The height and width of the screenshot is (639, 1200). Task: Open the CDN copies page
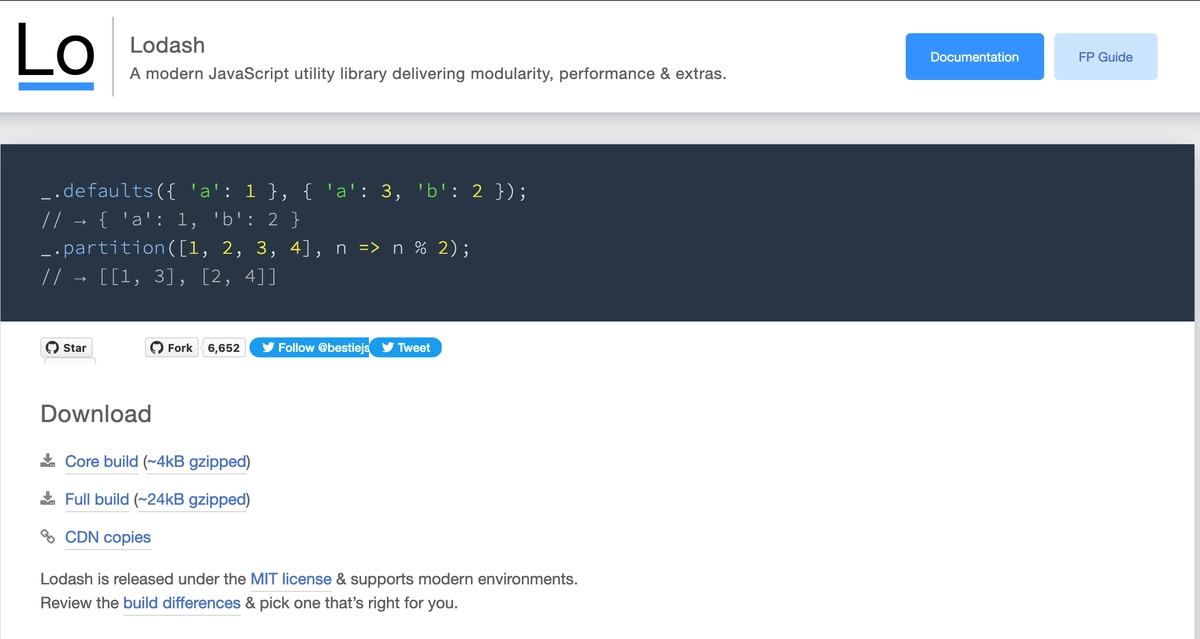[x=107, y=537]
